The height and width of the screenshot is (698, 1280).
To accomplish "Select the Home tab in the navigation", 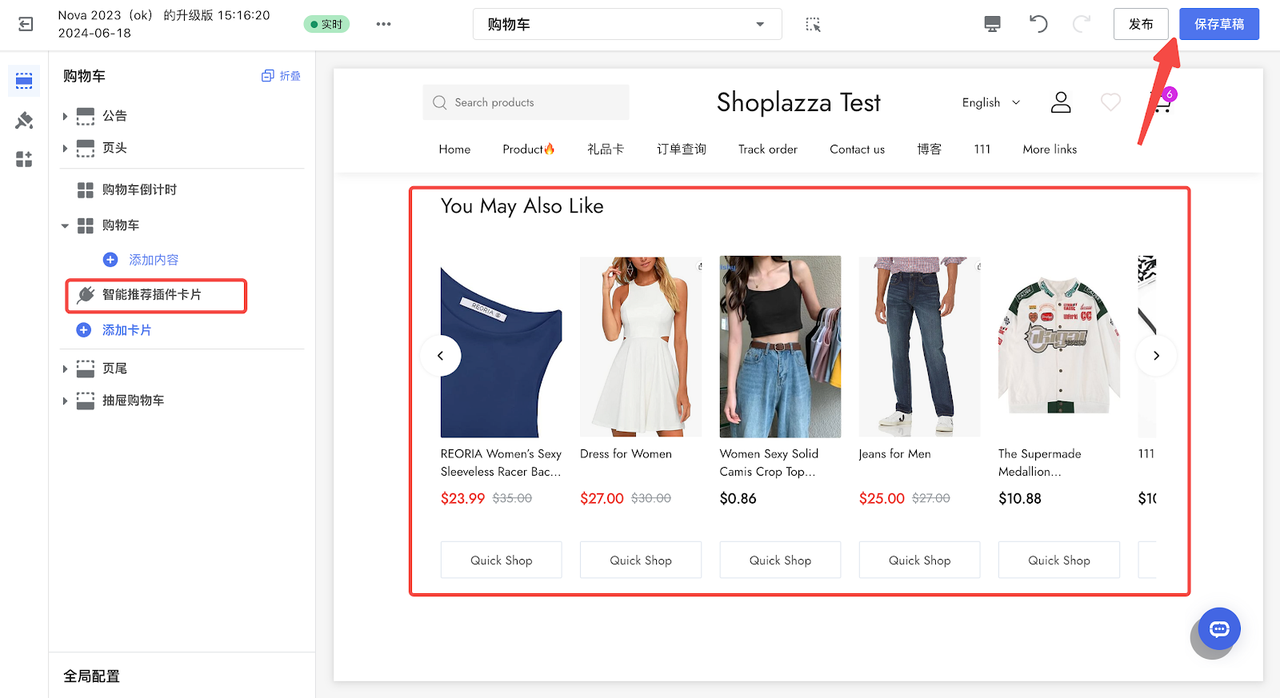I will pyautogui.click(x=454, y=149).
